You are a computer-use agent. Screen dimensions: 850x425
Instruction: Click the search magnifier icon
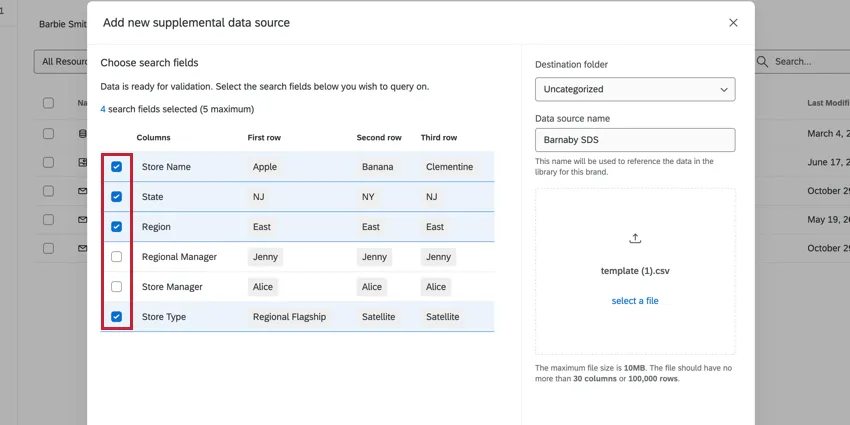click(x=763, y=62)
